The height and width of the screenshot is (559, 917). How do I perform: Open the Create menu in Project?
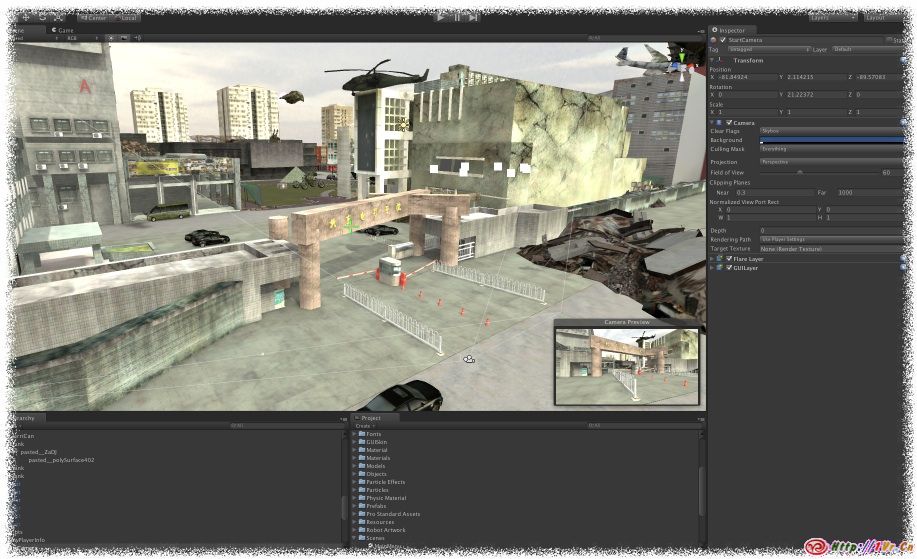[x=364, y=426]
